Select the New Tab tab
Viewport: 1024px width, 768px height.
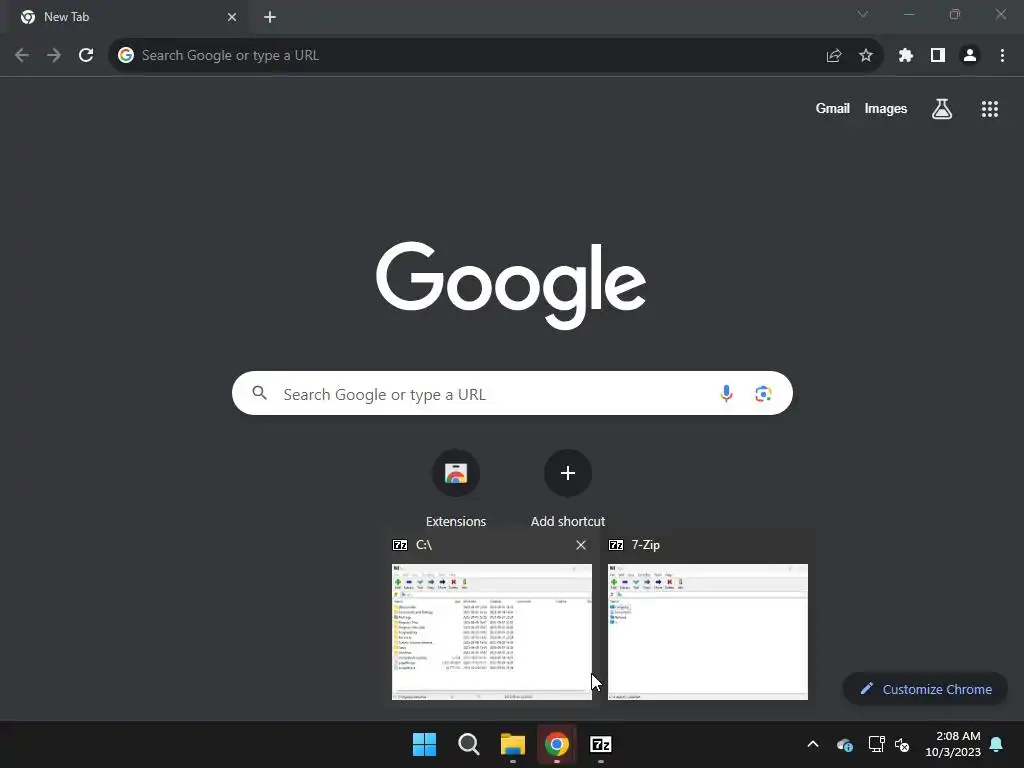(x=127, y=17)
